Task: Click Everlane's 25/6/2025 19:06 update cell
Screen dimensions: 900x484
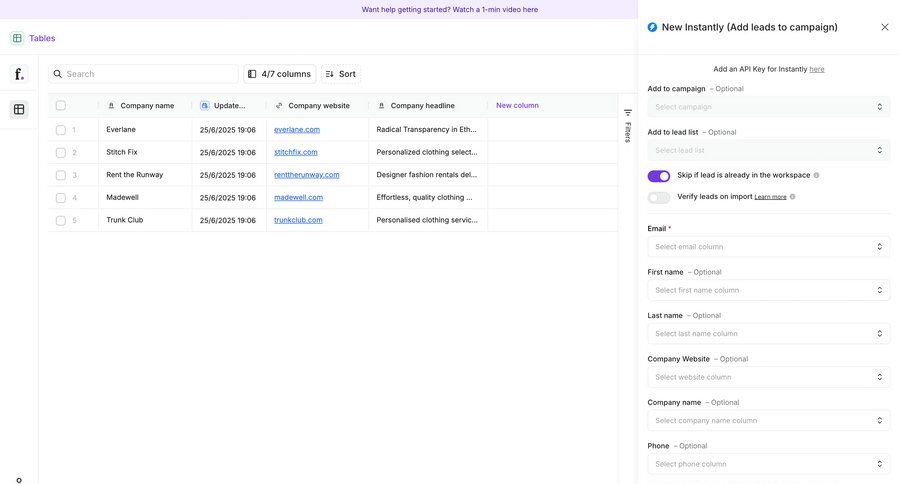Action: [229, 130]
